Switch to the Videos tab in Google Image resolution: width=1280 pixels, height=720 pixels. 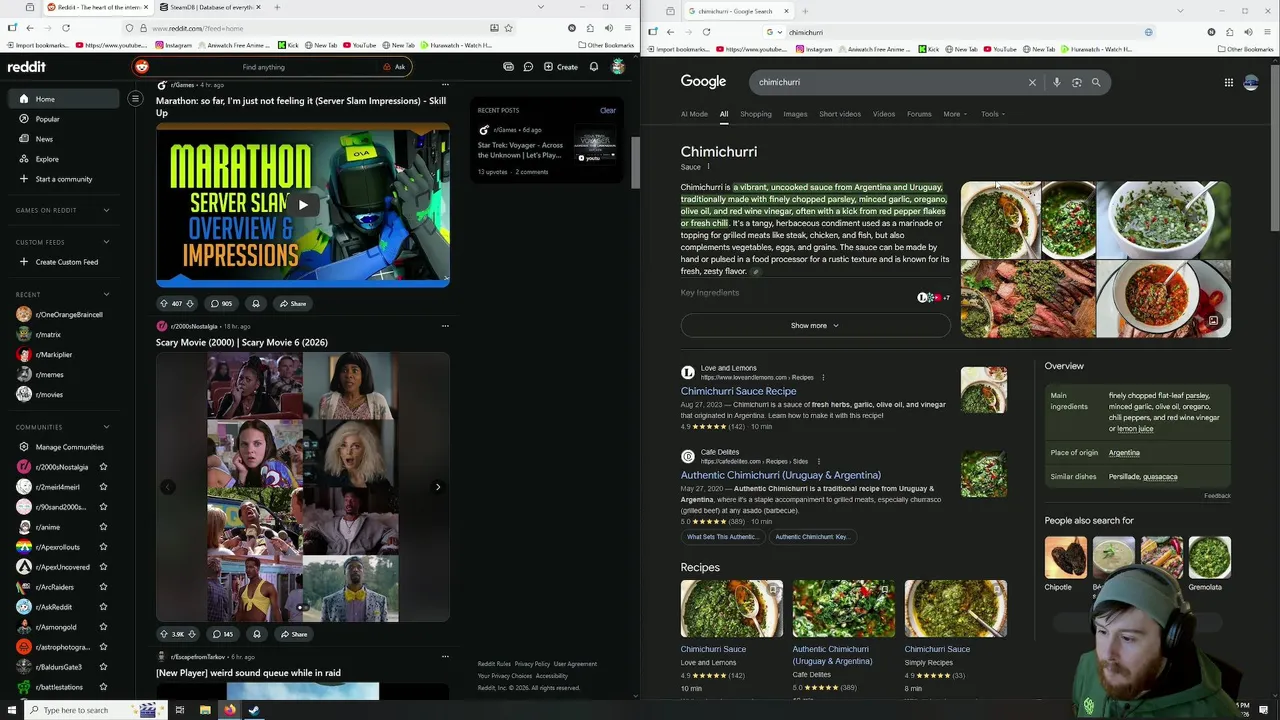[x=884, y=114]
